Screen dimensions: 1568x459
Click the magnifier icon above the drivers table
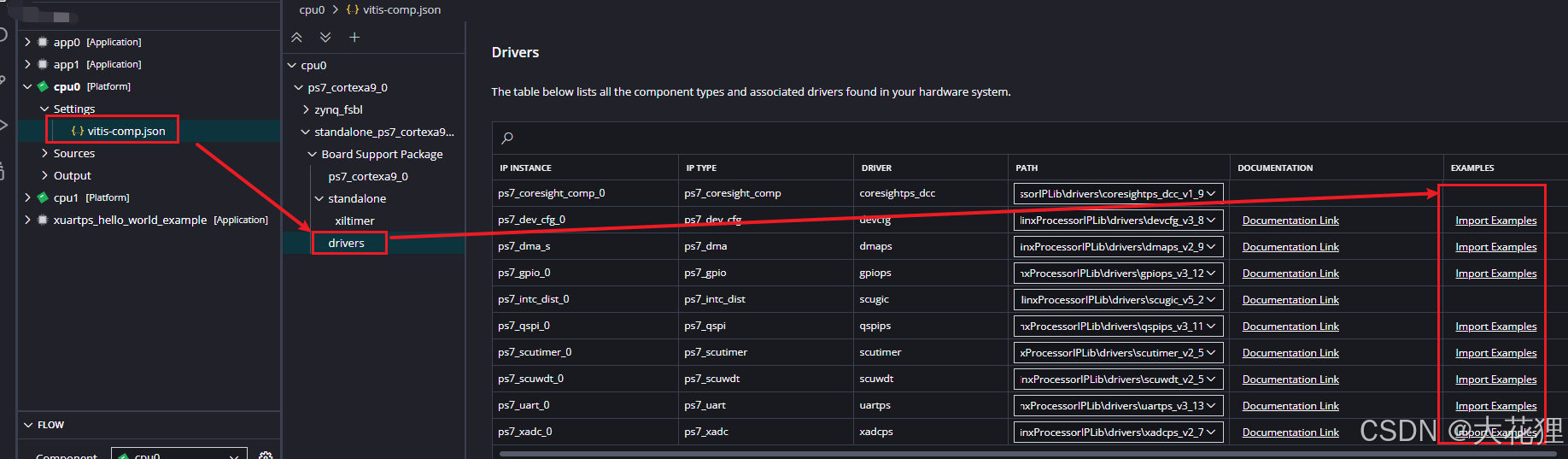[x=507, y=138]
